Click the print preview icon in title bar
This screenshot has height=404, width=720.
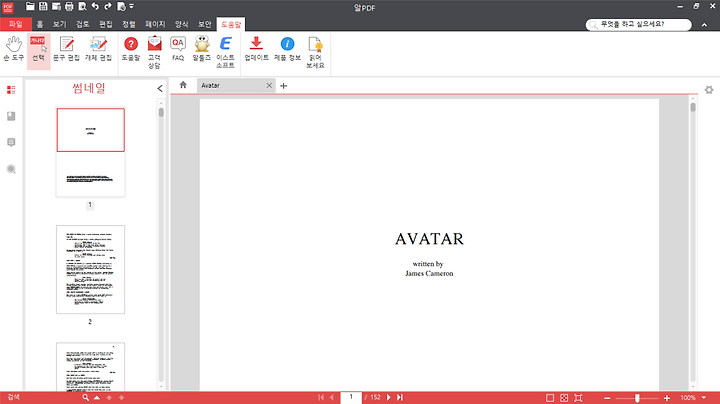click(x=82, y=6)
